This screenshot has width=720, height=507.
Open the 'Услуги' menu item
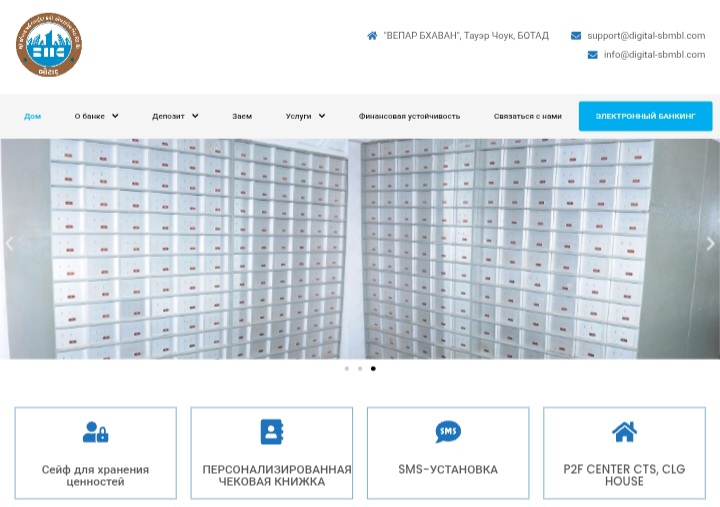(x=298, y=116)
